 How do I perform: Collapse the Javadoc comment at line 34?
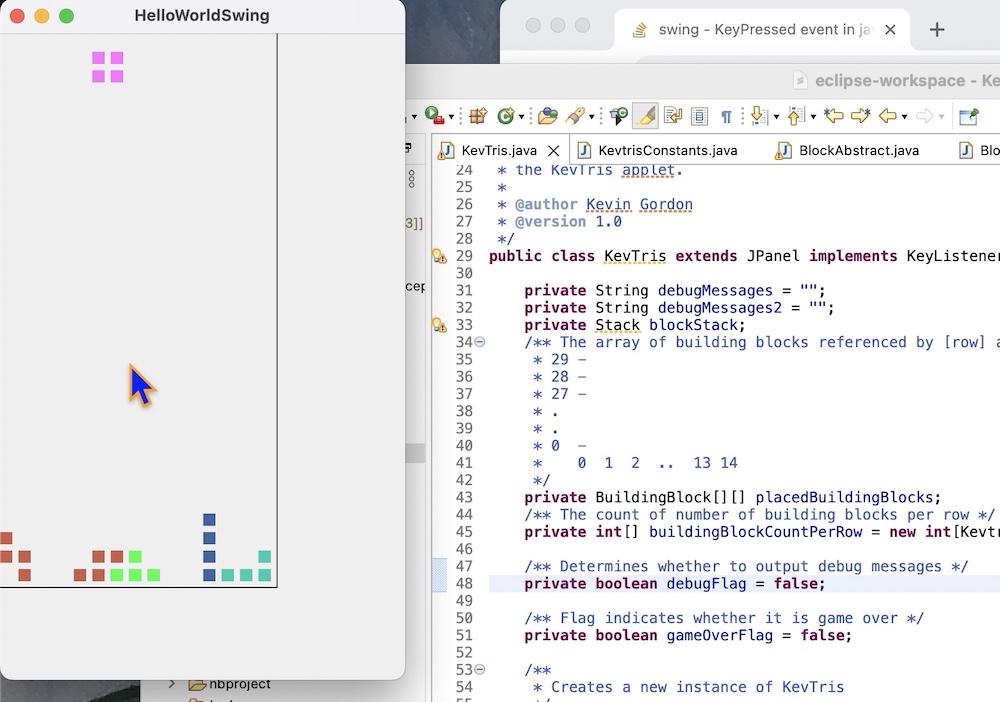479,342
